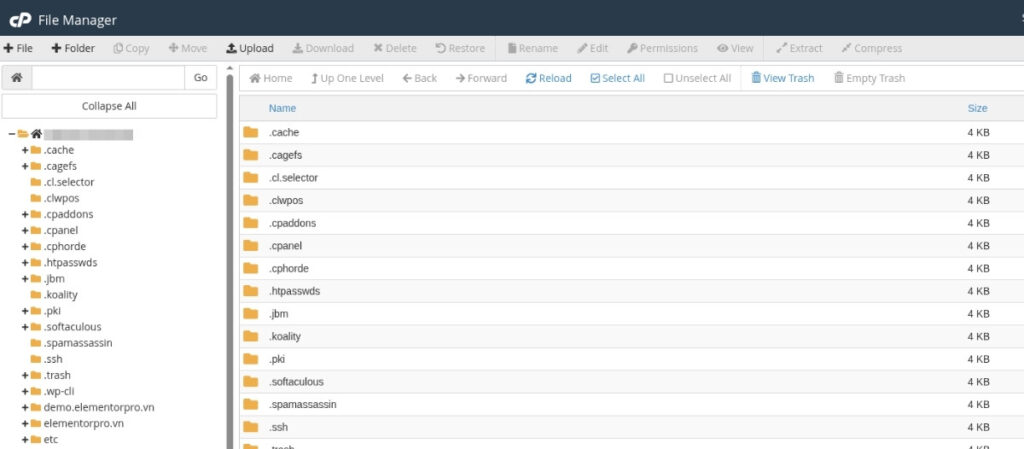The width and height of the screenshot is (1024, 449).
Task: Sort files by Size column header
Action: (977, 108)
